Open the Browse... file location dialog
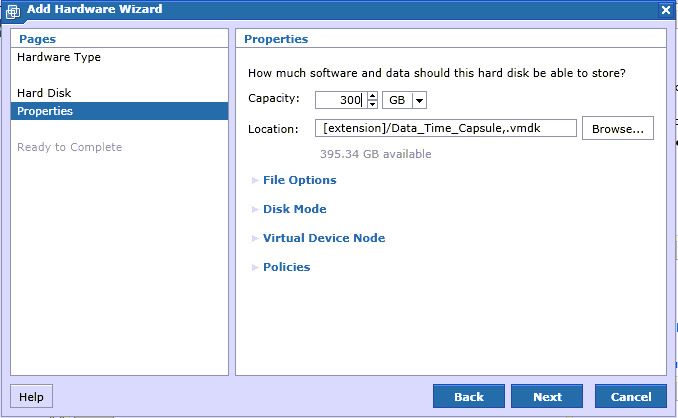Screen dimensions: 678x418 [617, 128]
